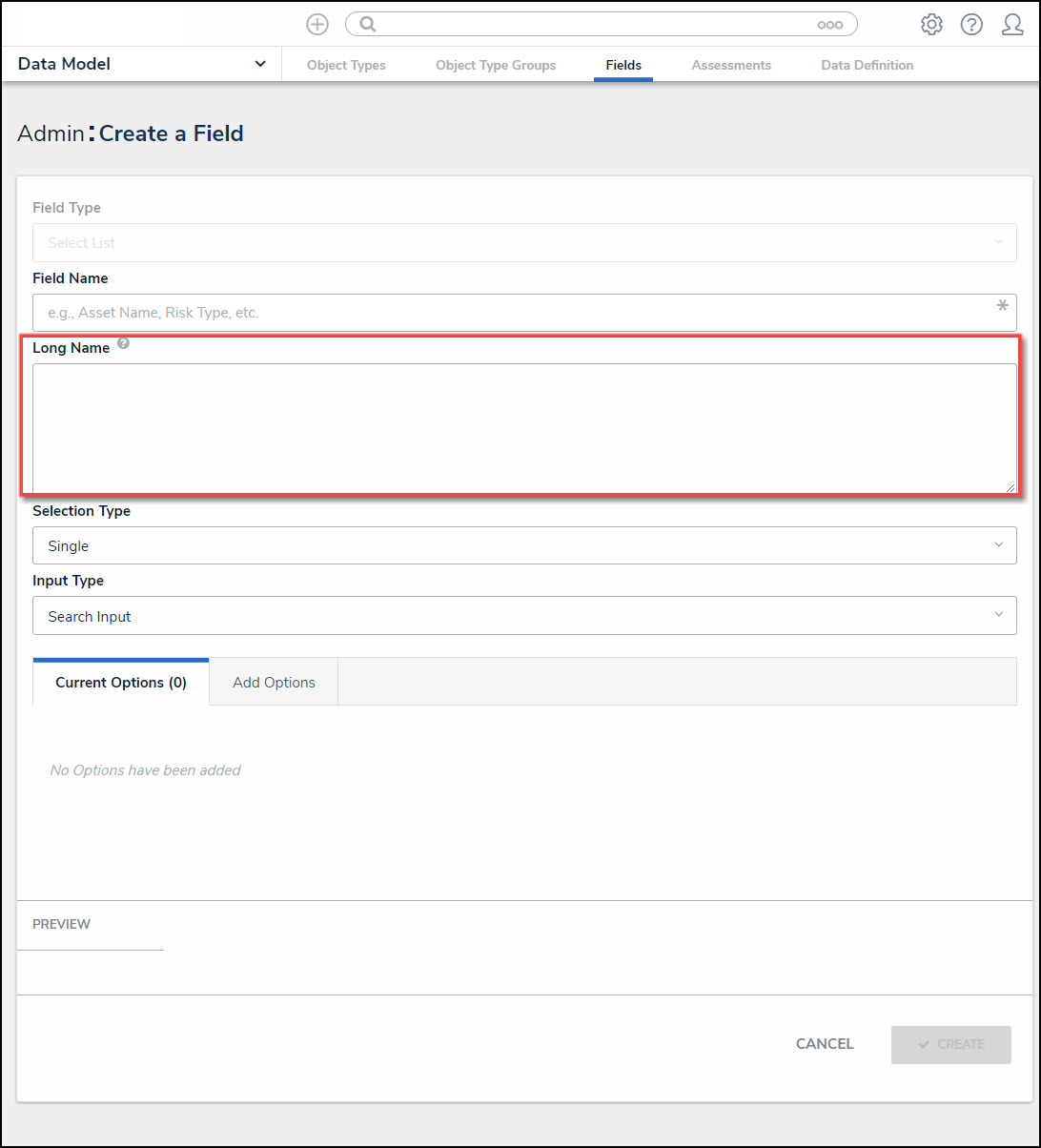The height and width of the screenshot is (1148, 1041).
Task: Open the Input Type dropdown
Action: [524, 616]
